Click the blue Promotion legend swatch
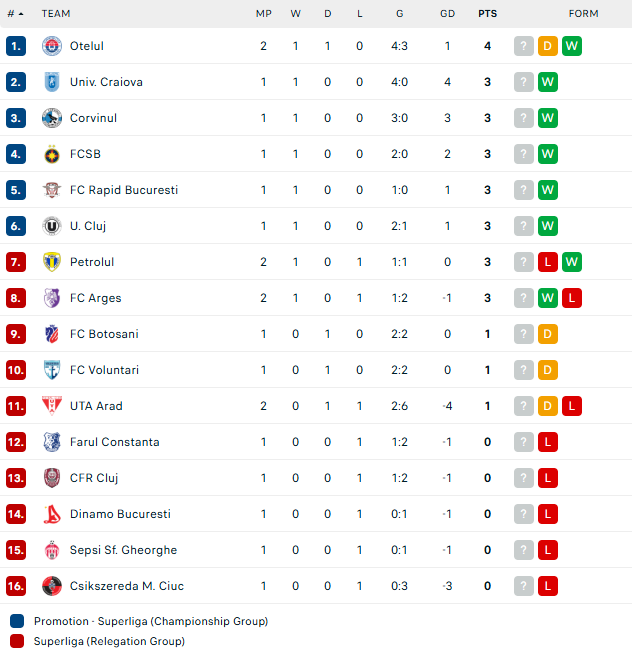This screenshot has height=655, width=632. pyautogui.click(x=17, y=621)
